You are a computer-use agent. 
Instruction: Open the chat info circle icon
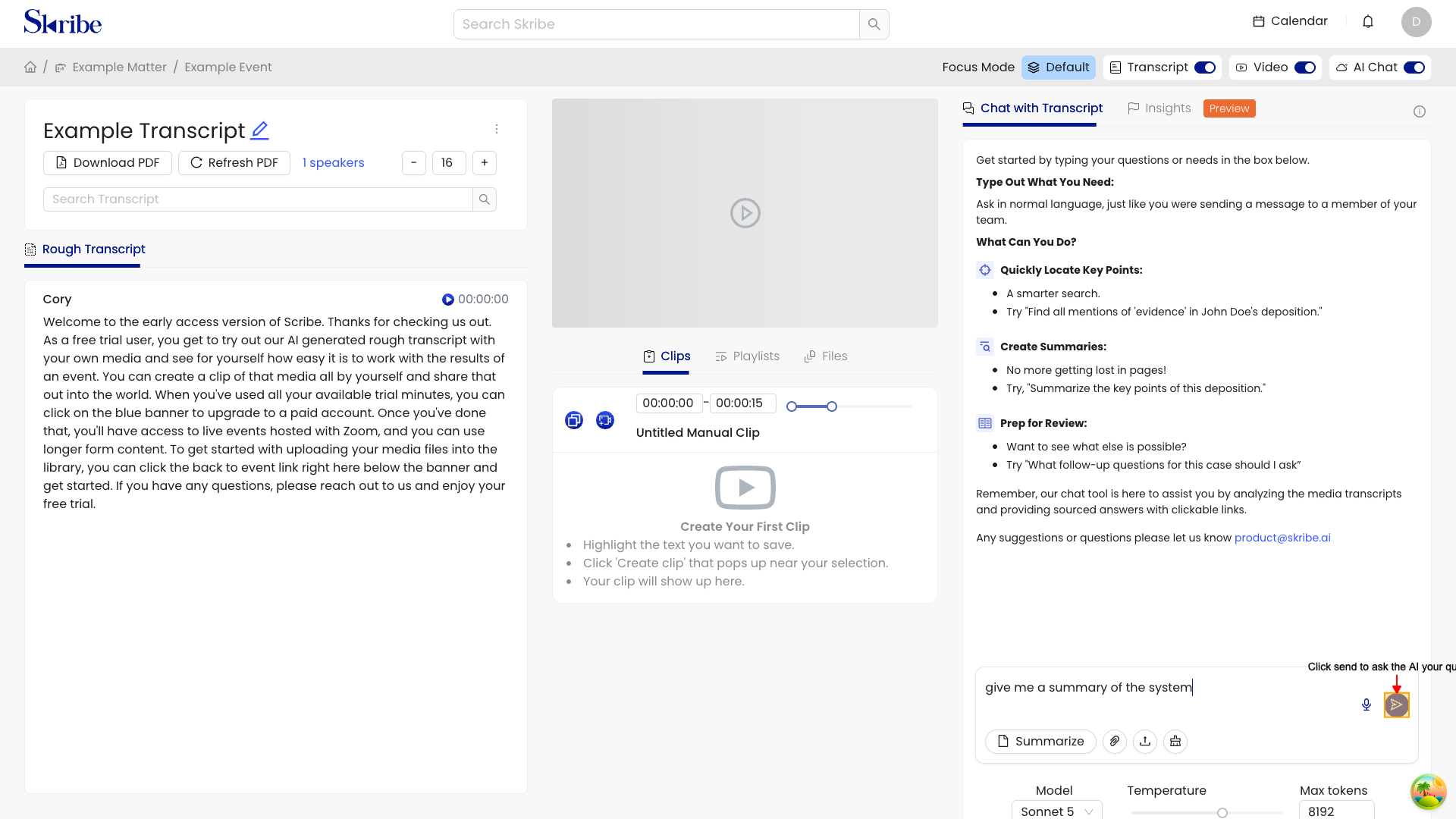coord(1420,111)
